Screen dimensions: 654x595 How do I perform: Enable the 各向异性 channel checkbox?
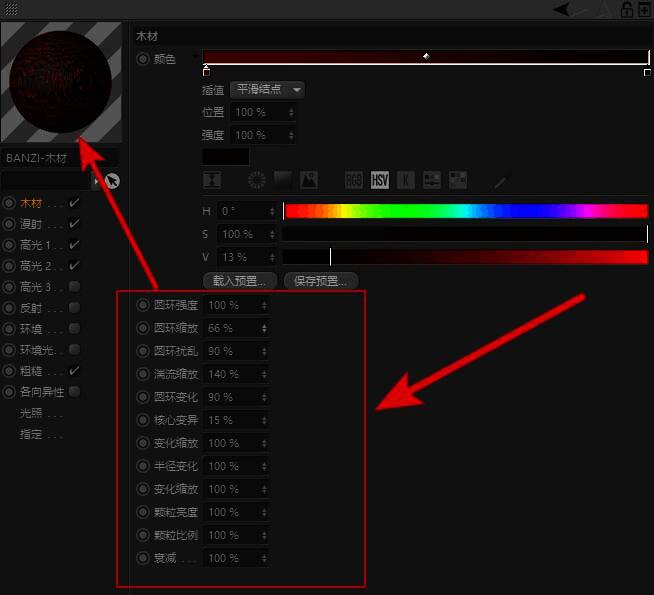74,391
